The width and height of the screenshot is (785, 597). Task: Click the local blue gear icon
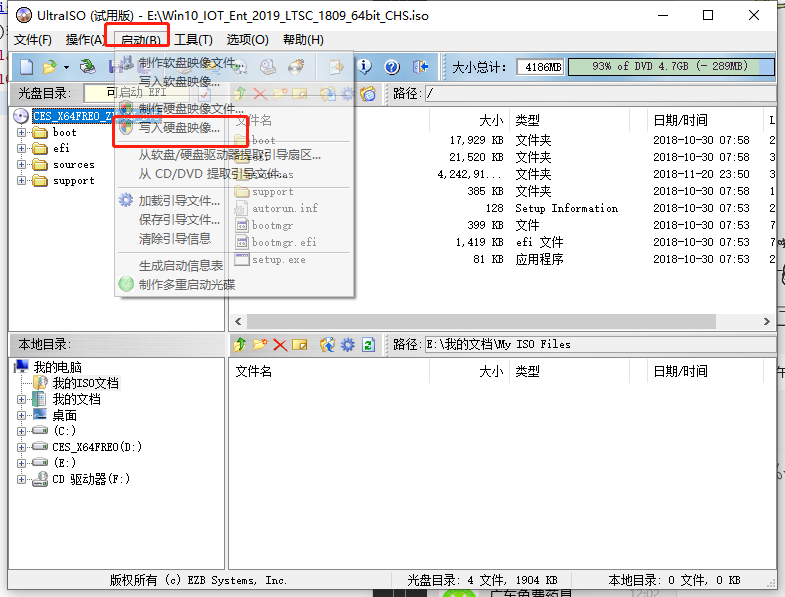pyautogui.click(x=347, y=345)
